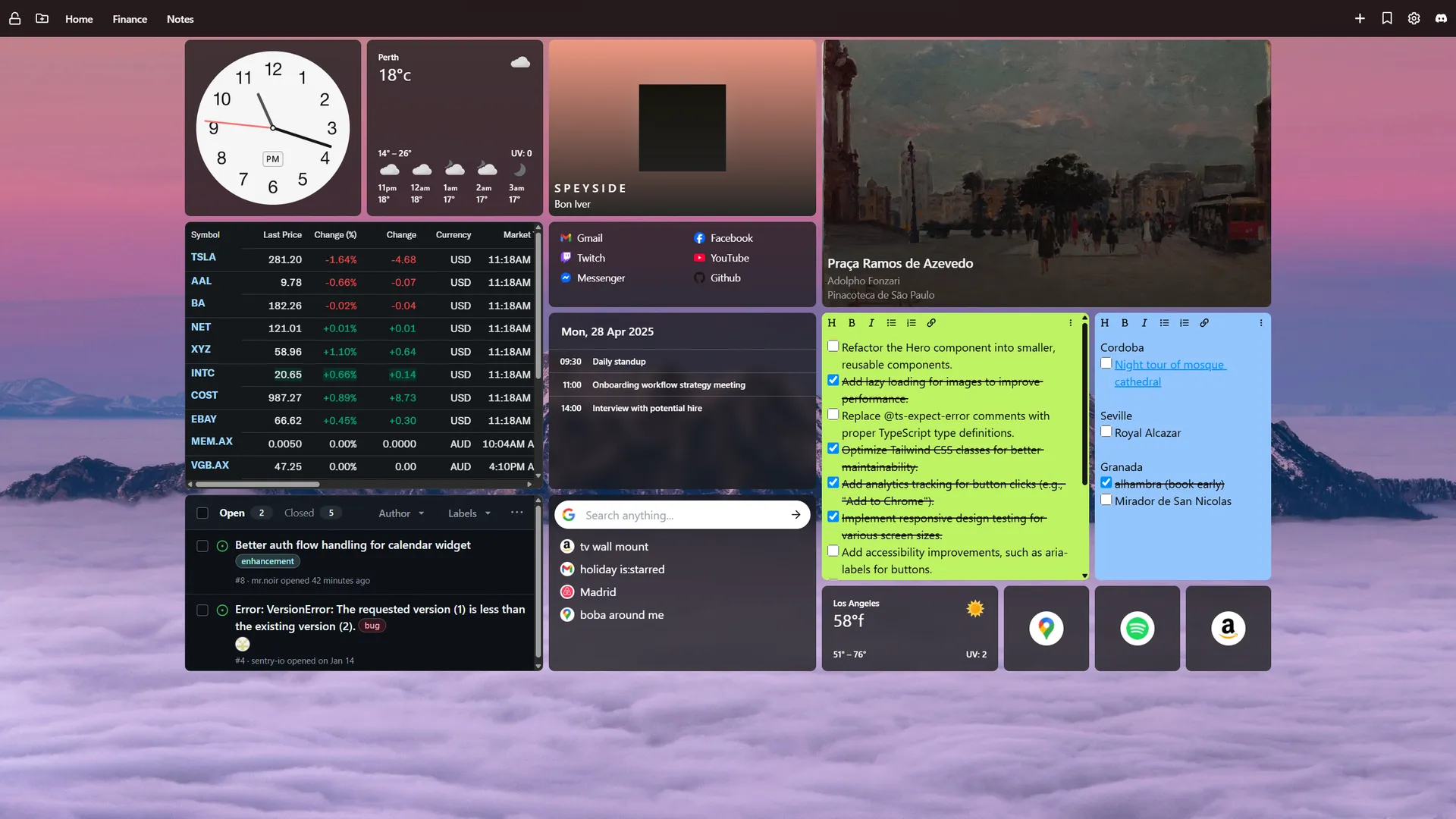Click the 'enhancement' issue label

pos(268,562)
